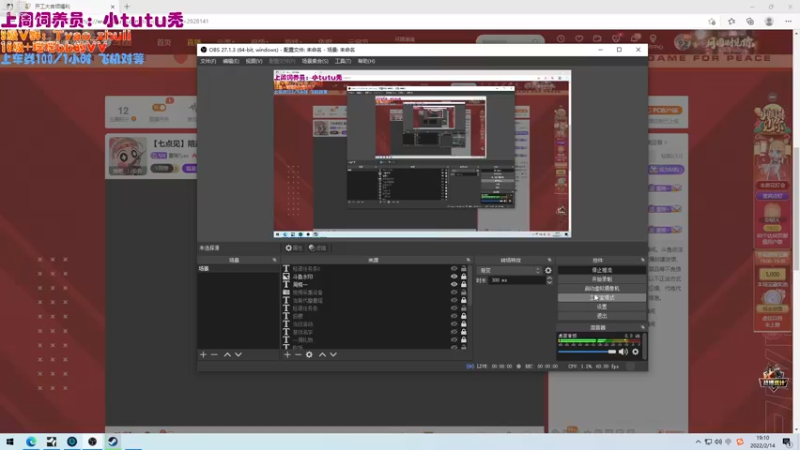This screenshot has width=800, height=450.
Task: Toggle lock of topmost text source
Action: (x=464, y=268)
